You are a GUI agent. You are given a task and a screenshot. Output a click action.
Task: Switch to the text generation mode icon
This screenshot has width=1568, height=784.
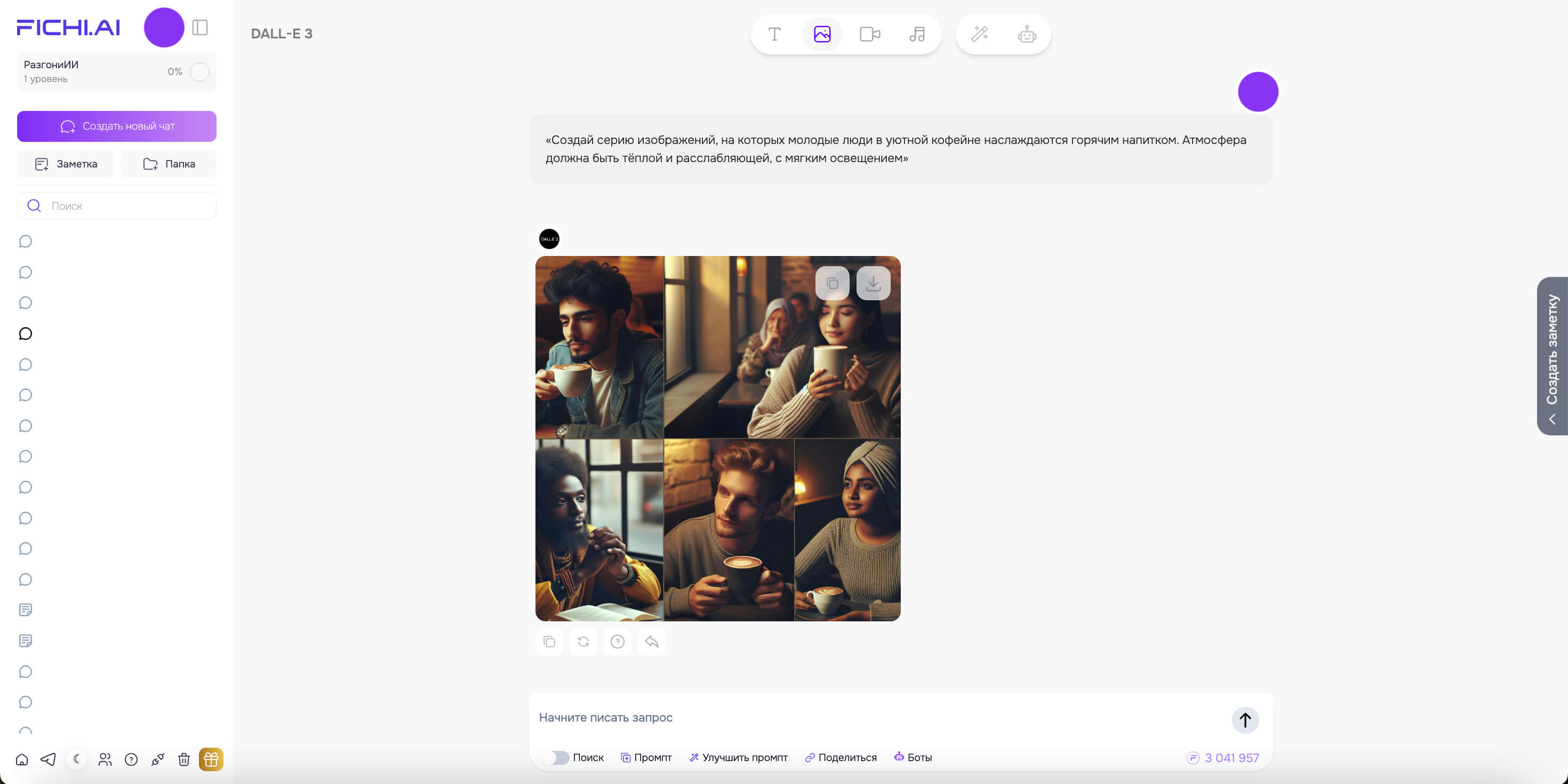coord(774,34)
